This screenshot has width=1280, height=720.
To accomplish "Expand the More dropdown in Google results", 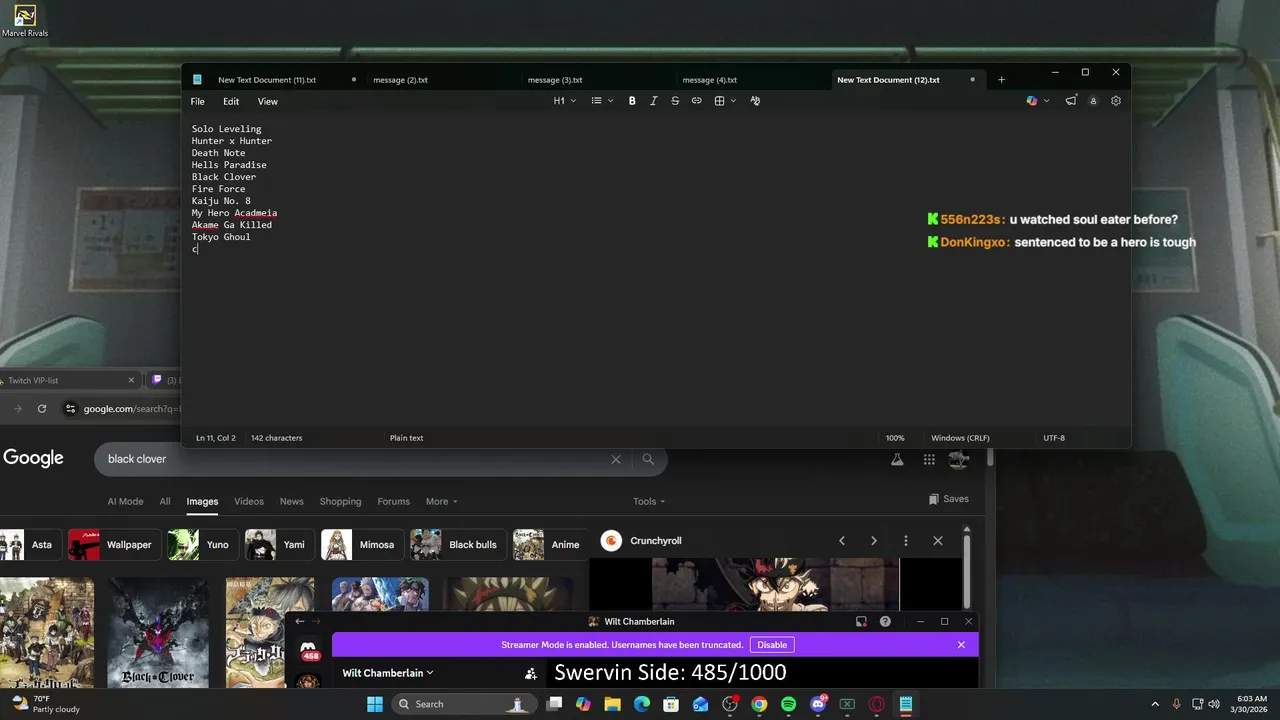I will tap(441, 502).
